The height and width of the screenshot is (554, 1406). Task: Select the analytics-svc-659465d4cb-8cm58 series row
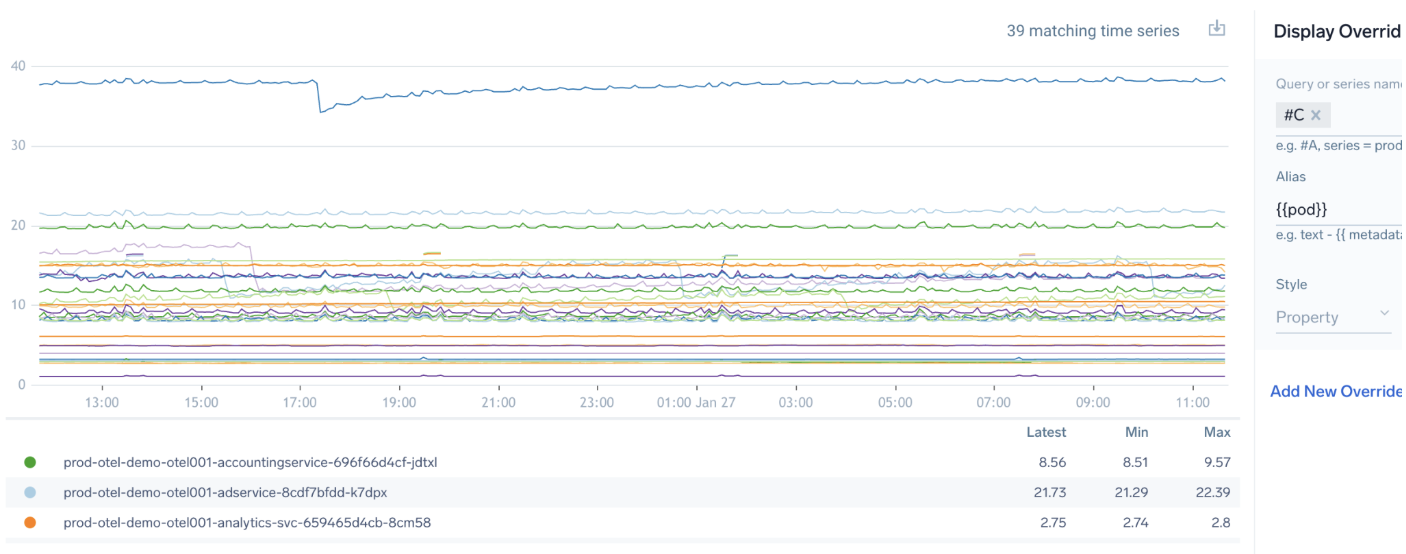click(x=247, y=523)
